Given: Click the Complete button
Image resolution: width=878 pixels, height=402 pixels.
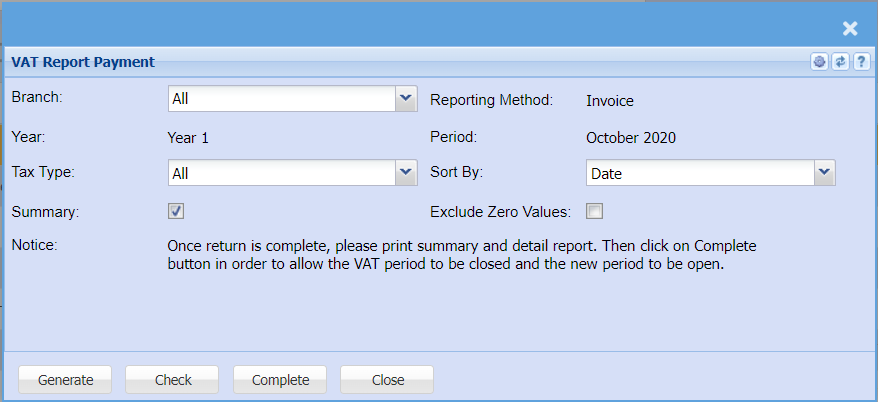Looking at the screenshot, I should pos(281,380).
